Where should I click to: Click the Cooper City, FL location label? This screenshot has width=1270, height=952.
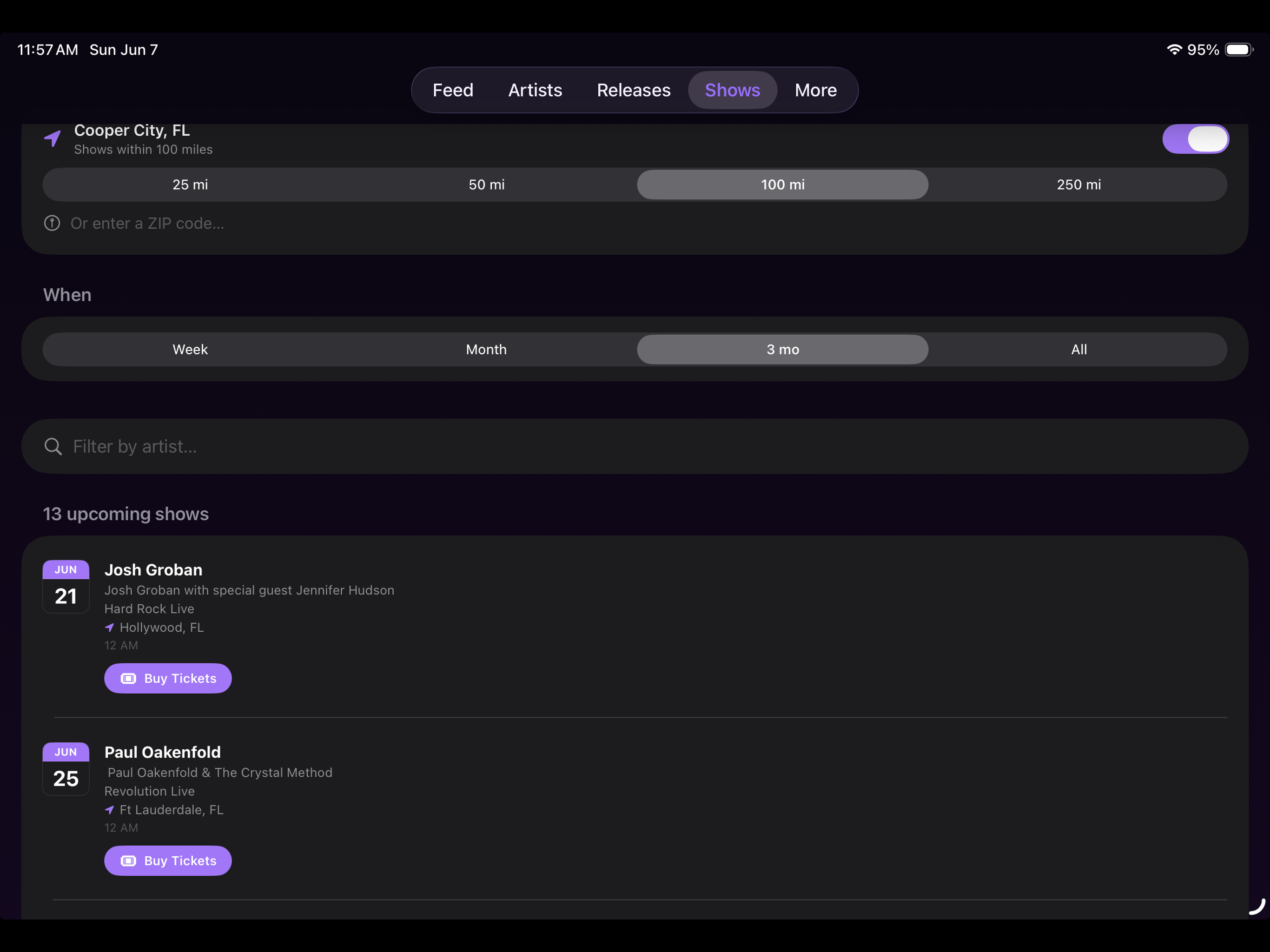132,130
